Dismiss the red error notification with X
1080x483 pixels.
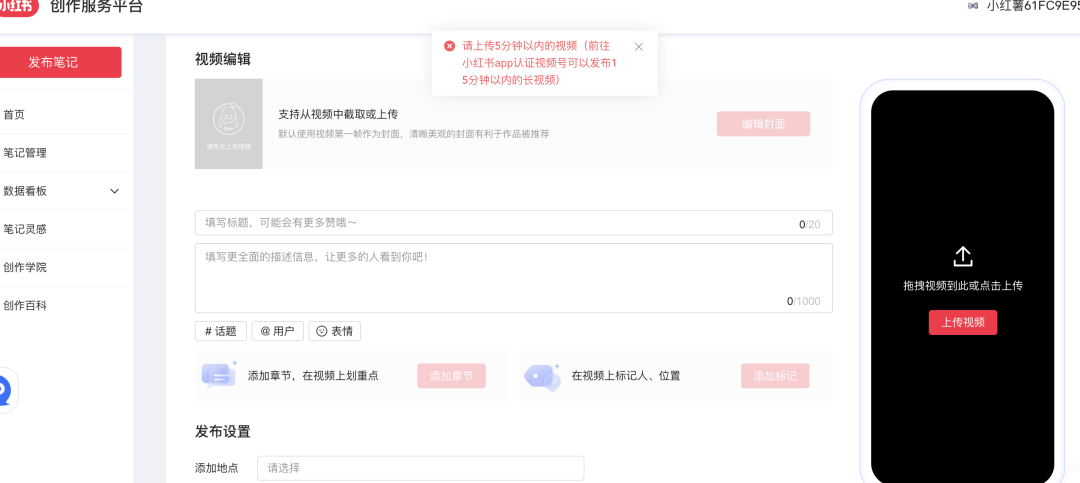[x=638, y=47]
